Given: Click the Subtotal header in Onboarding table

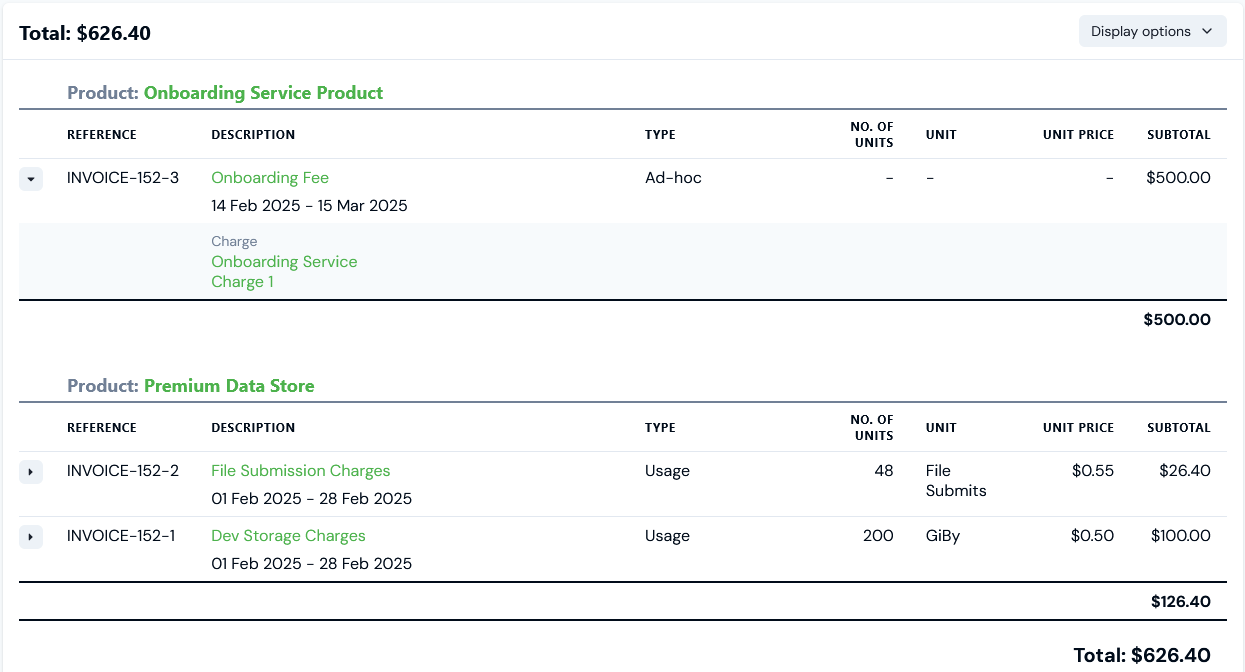Looking at the screenshot, I should tap(1178, 135).
